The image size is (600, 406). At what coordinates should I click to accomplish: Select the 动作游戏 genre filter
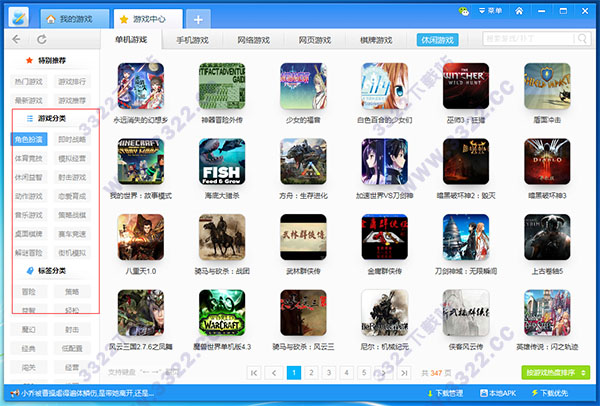click(x=29, y=196)
